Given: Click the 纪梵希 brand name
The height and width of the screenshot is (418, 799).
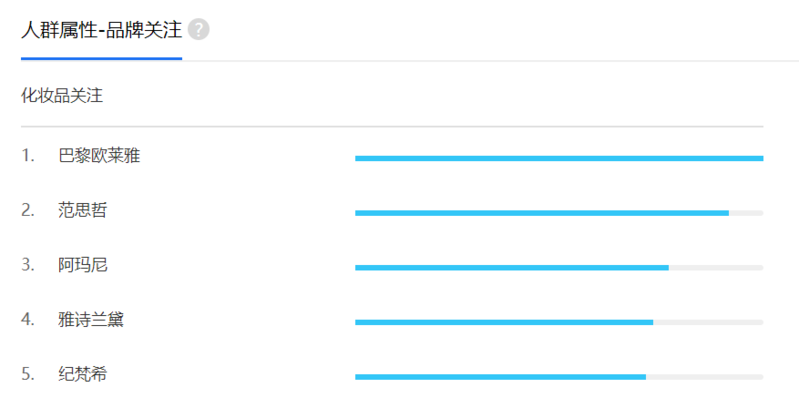Looking at the screenshot, I should pyautogui.click(x=83, y=374).
